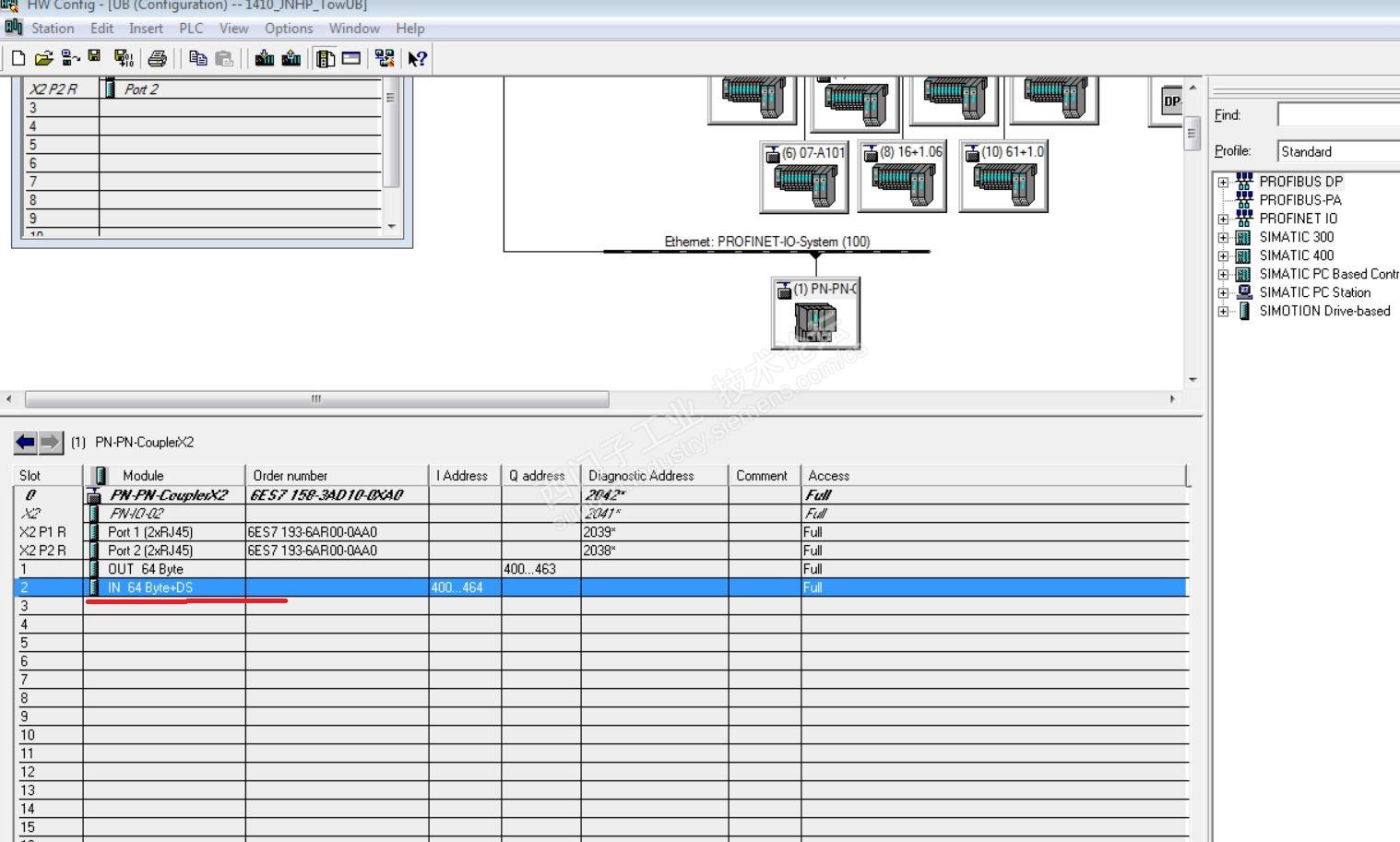The width and height of the screenshot is (1400, 842).
Task: Select the (8) 16+1.06 device
Action: tap(903, 177)
